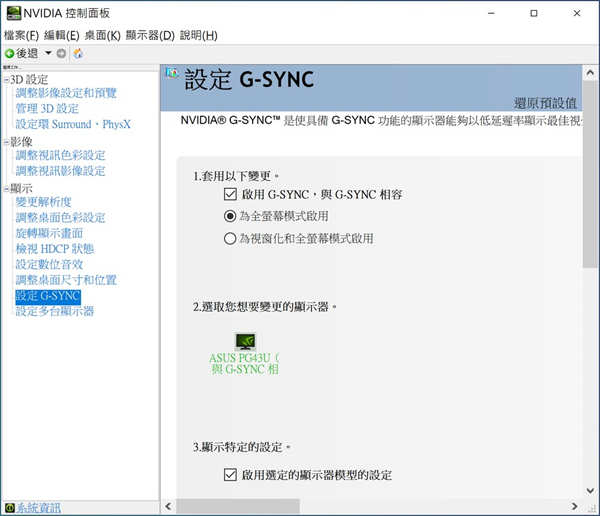Toggle 啟用選定的顯示器模型的設定 checkbox
This screenshot has width=600, height=516.
[x=230, y=475]
